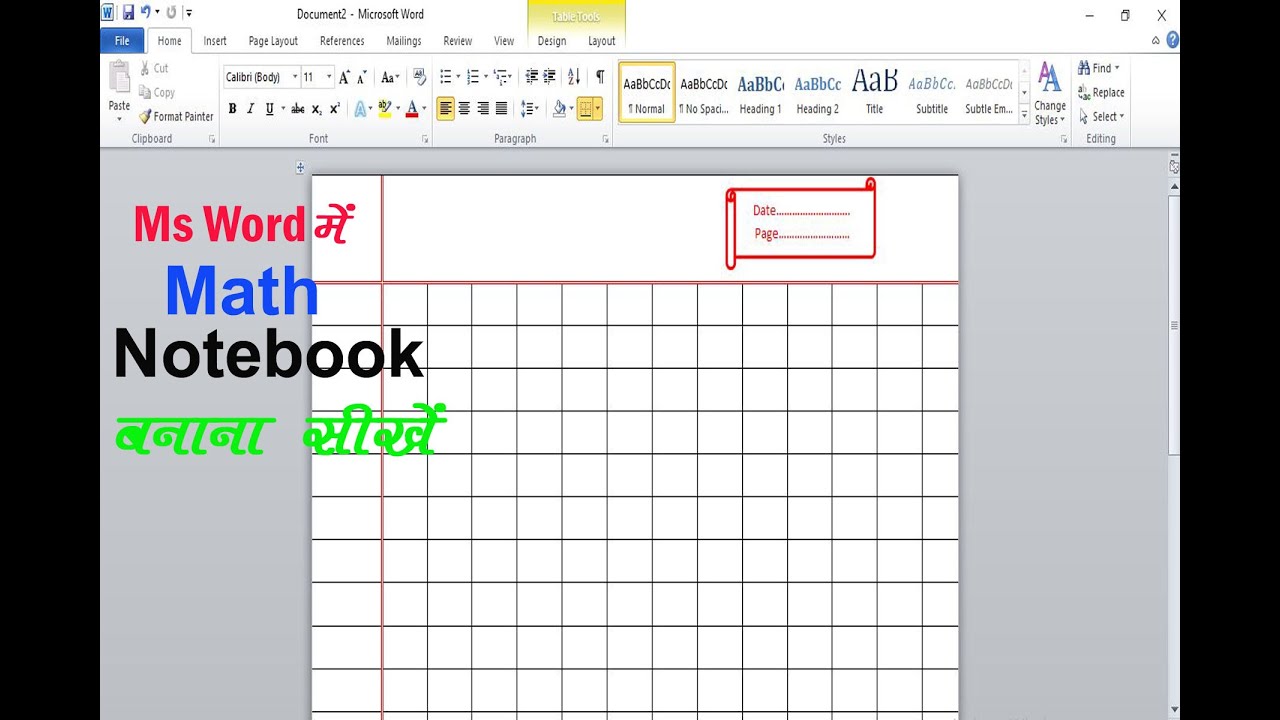Viewport: 1280px width, 720px height.
Task: Apply the No Spacing style
Action: [704, 93]
